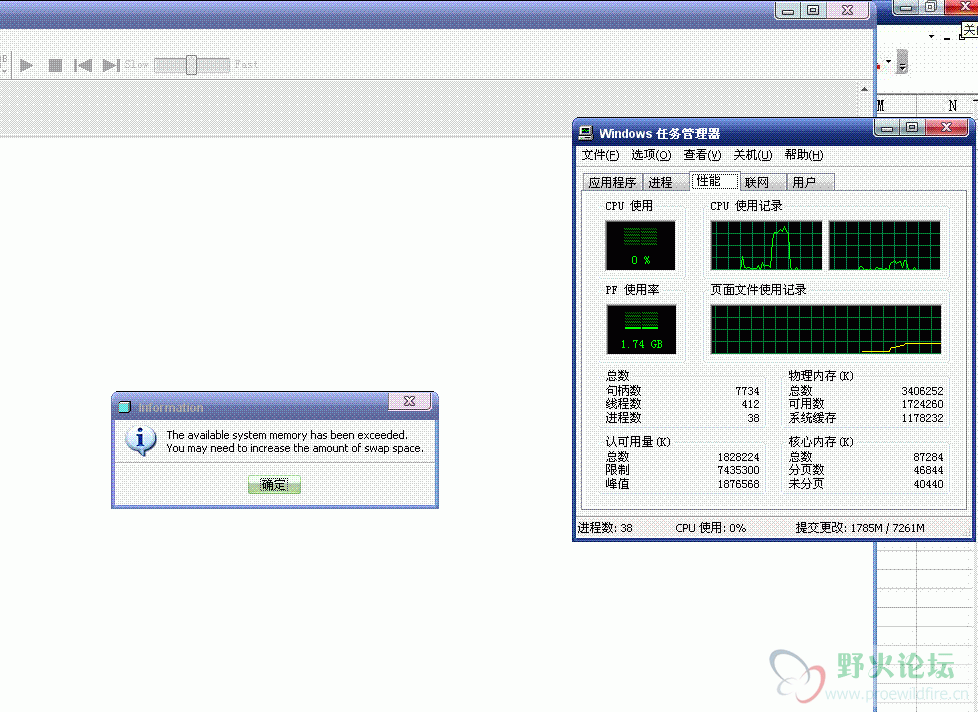Switch to the 进程 tab
This screenshot has height=712, width=978.
[x=665, y=182]
